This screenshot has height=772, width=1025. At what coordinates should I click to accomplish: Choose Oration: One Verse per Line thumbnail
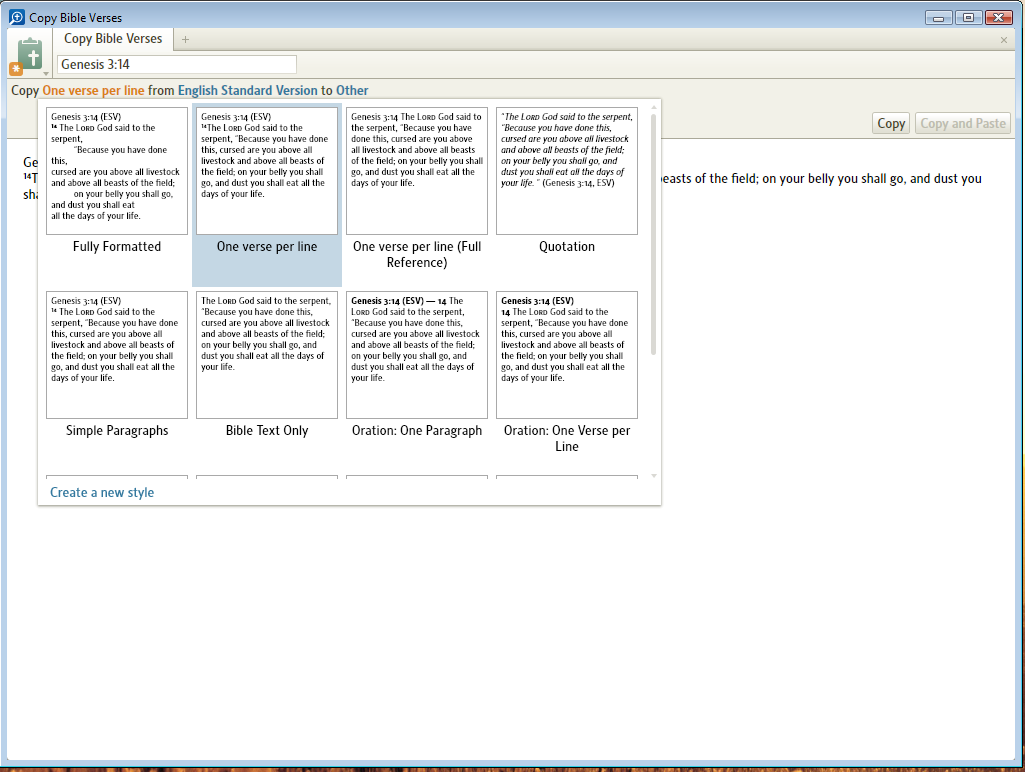tap(567, 355)
